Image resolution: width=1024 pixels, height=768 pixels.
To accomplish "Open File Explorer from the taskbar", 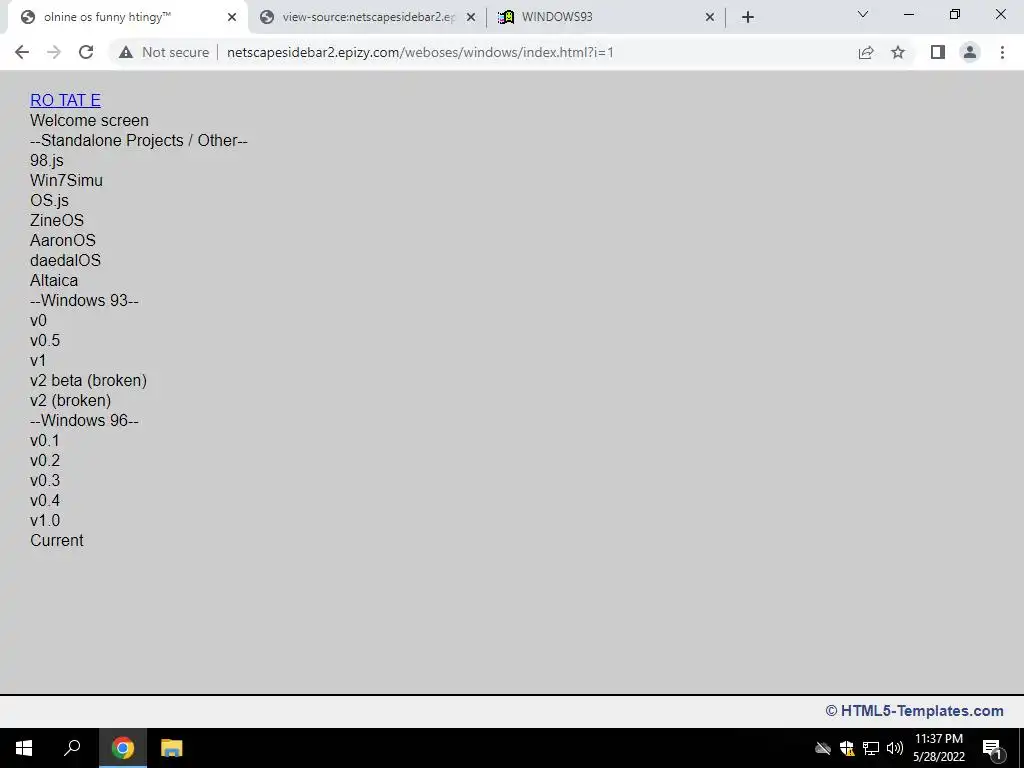I will pos(171,748).
